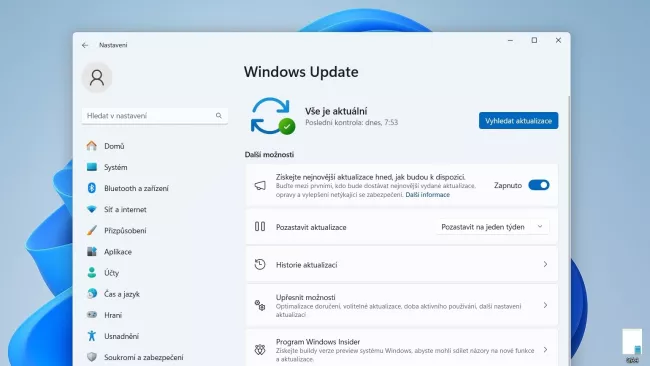This screenshot has height=366, width=650.
Task: Click the back arrow in Nastavení
Action: pos(85,45)
